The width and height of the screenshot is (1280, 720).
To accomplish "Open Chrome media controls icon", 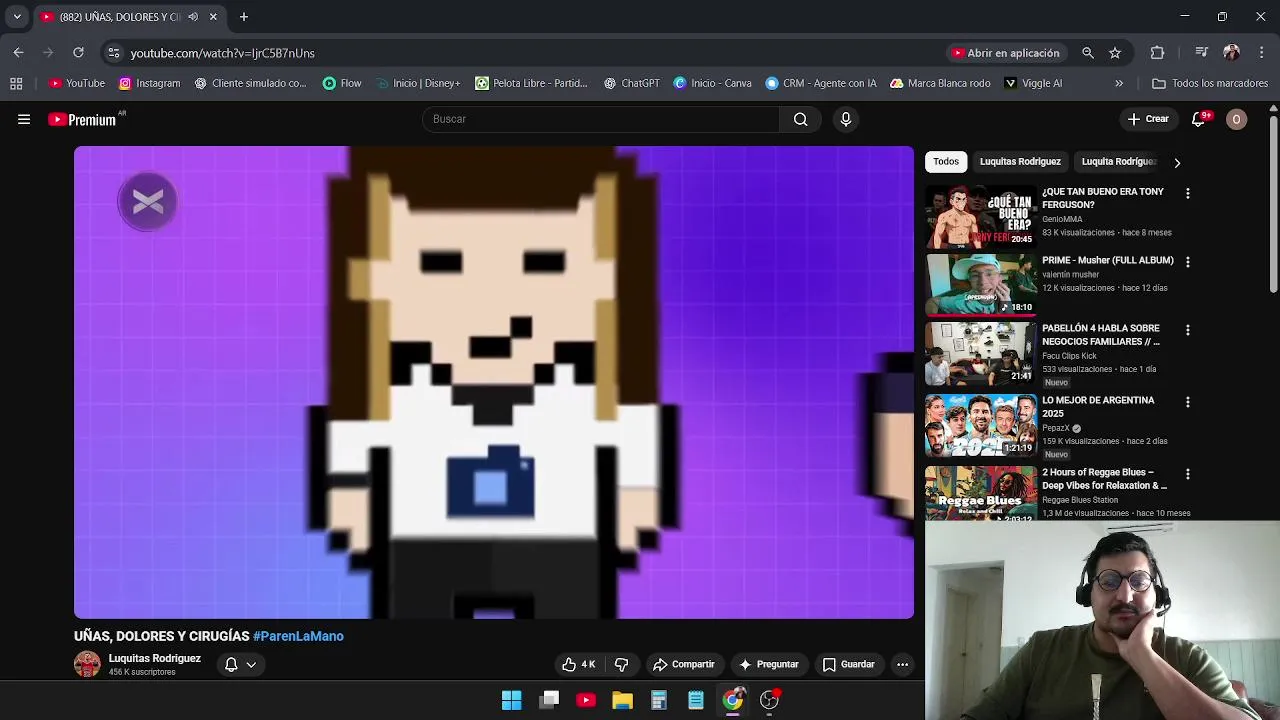I will (x=1202, y=53).
